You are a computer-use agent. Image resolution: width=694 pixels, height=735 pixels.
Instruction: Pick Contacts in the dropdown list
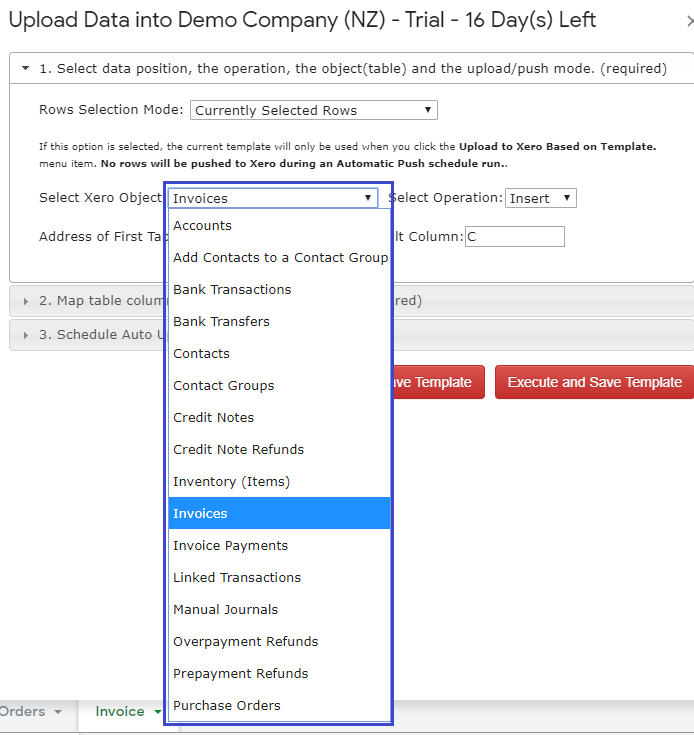[x=279, y=353]
